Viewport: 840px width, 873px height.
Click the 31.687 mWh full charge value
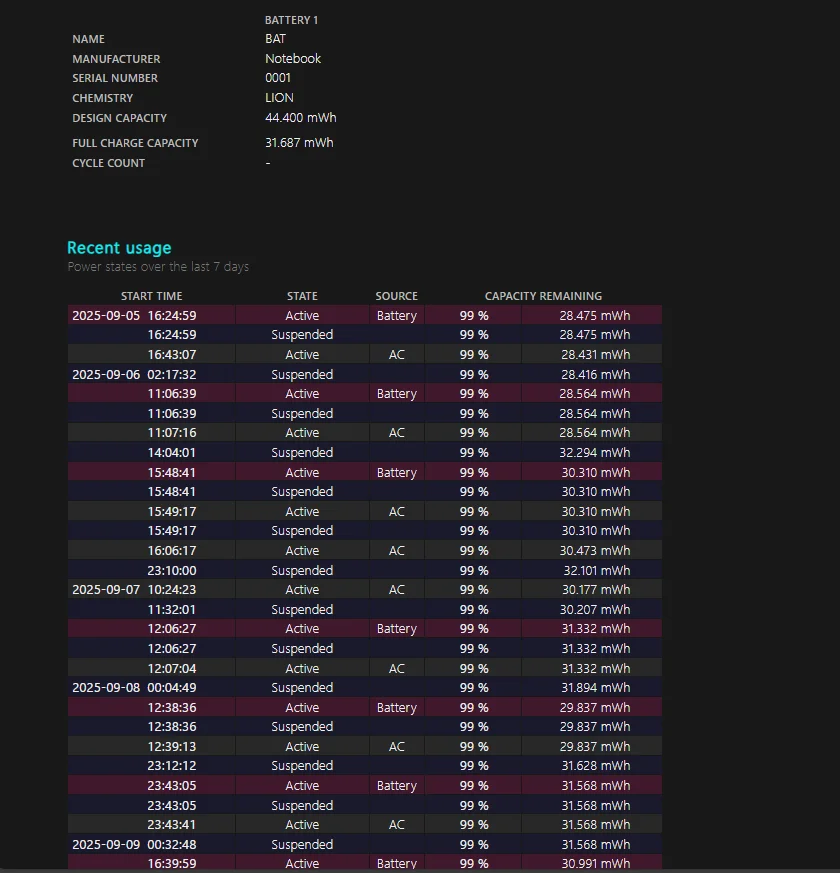299,143
